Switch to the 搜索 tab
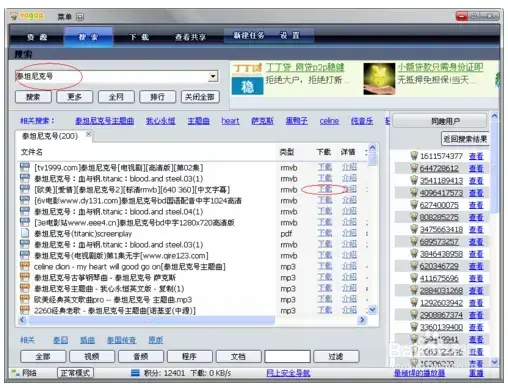The height and width of the screenshot is (388, 508). (88, 37)
